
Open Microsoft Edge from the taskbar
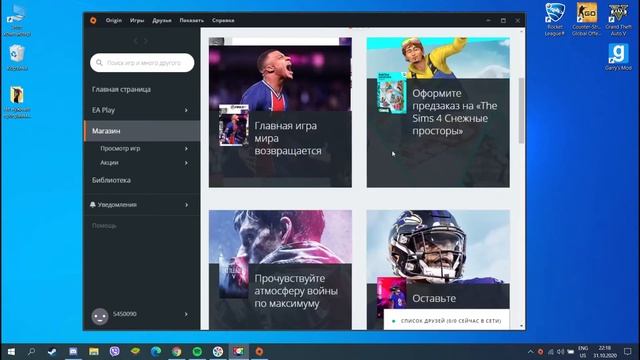156,351
